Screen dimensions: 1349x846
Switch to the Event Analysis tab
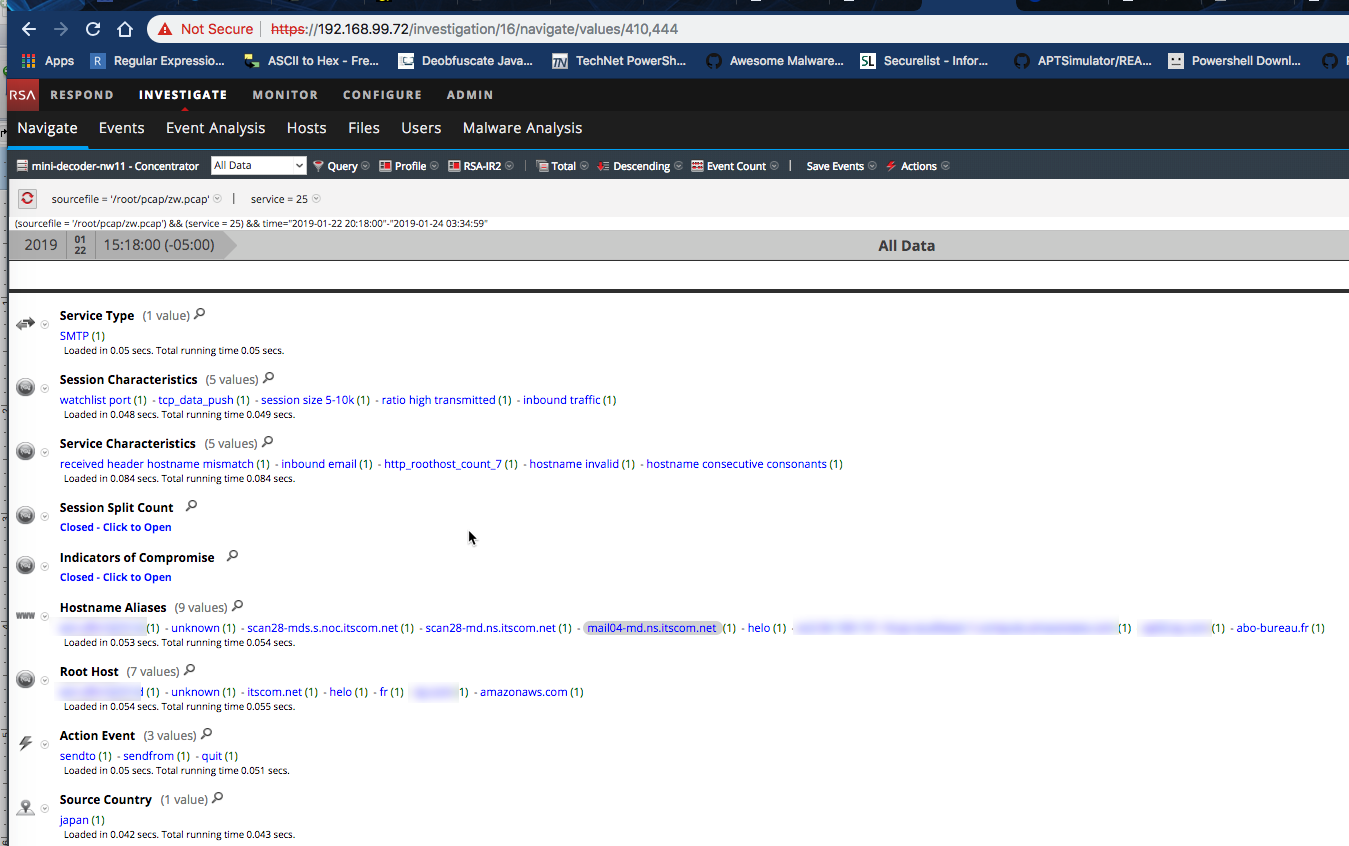point(215,128)
